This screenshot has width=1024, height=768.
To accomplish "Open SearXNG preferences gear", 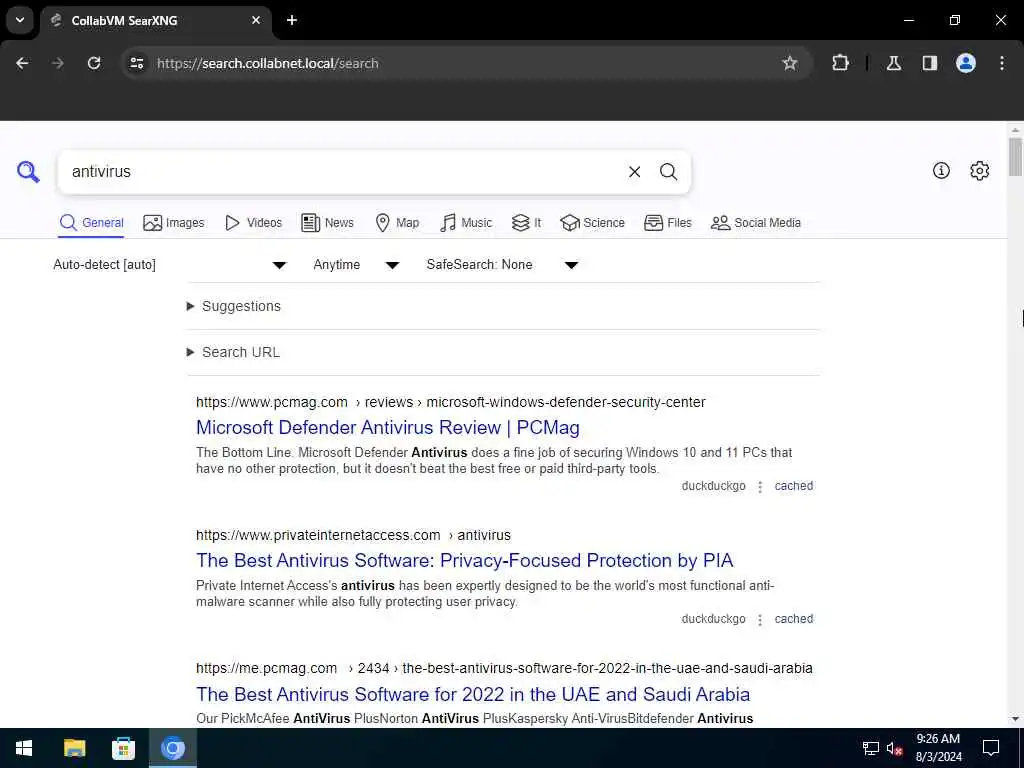I will 979,170.
